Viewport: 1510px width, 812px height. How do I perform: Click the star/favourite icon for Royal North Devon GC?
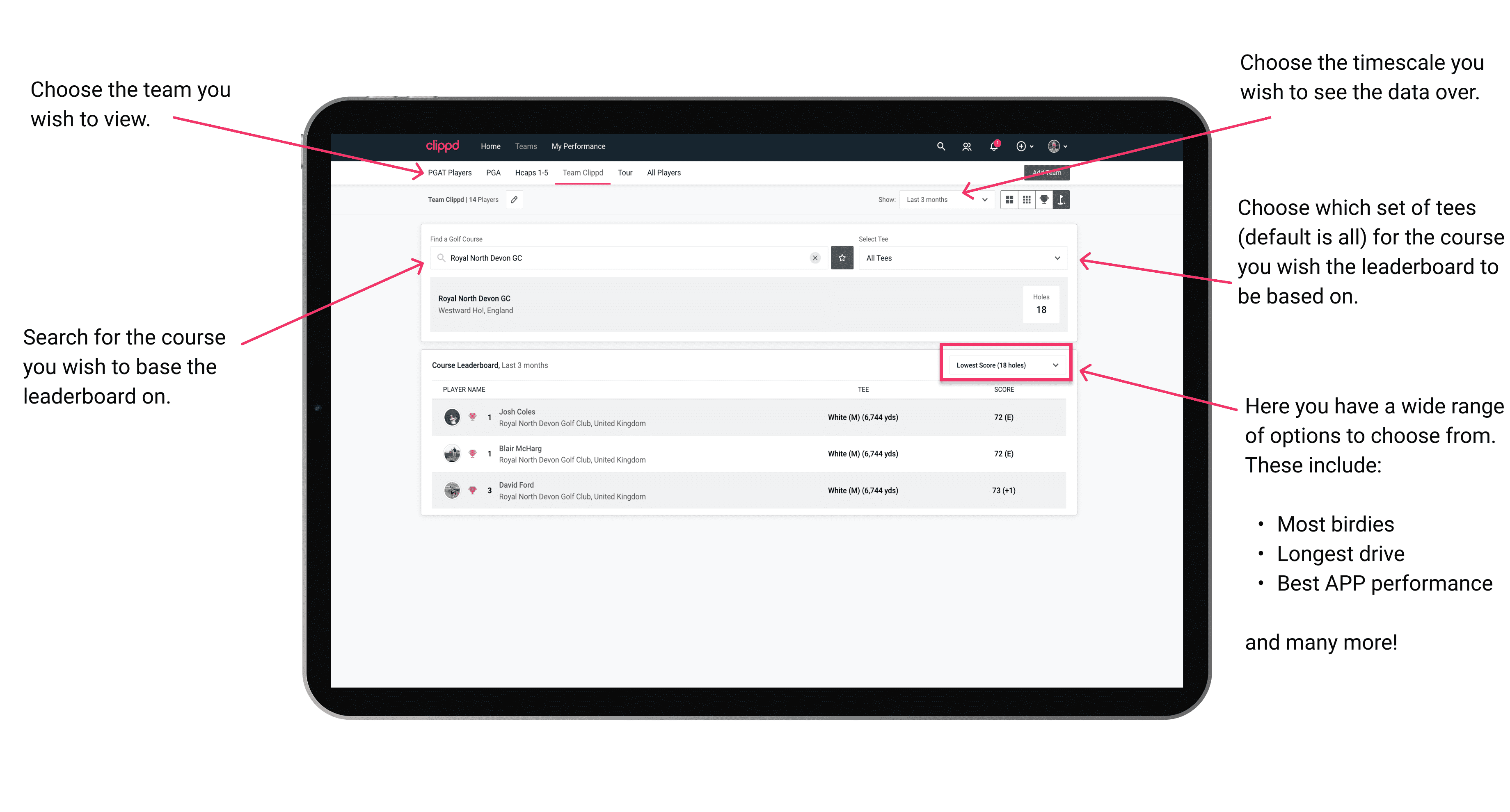[x=842, y=258]
